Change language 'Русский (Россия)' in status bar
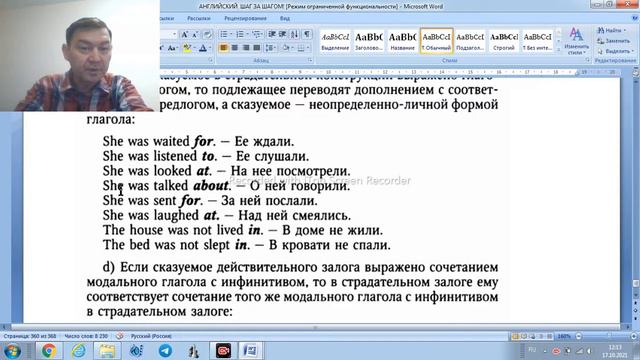 (151, 336)
